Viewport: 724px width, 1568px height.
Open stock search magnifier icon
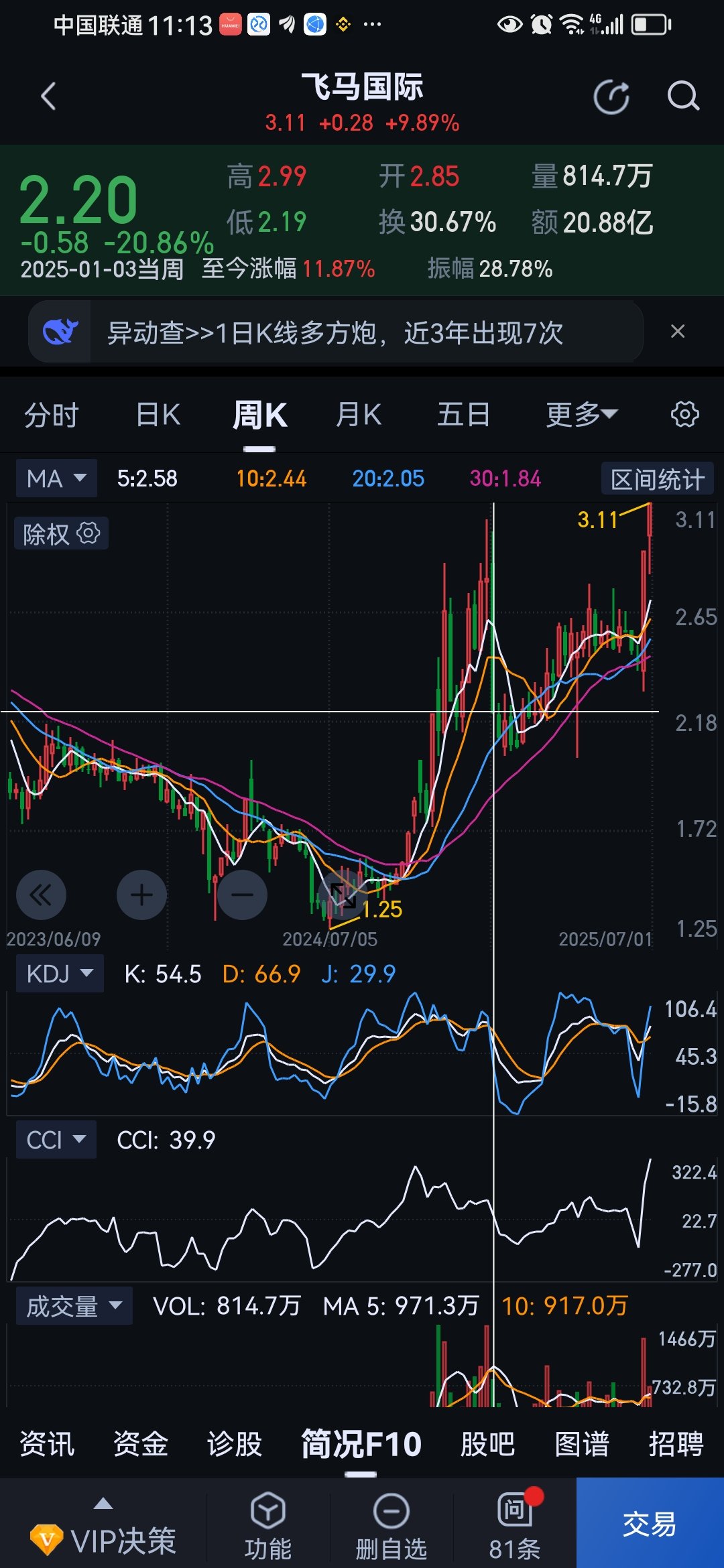tap(683, 96)
